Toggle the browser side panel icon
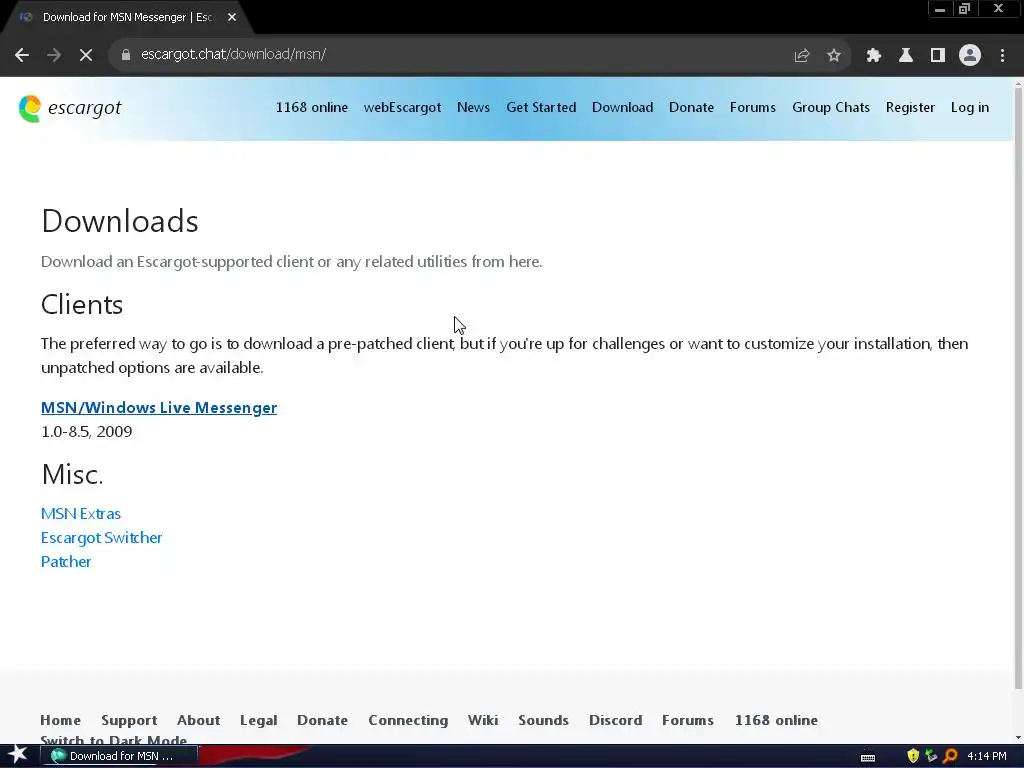Screen dimensions: 1024x768 [x=938, y=56]
